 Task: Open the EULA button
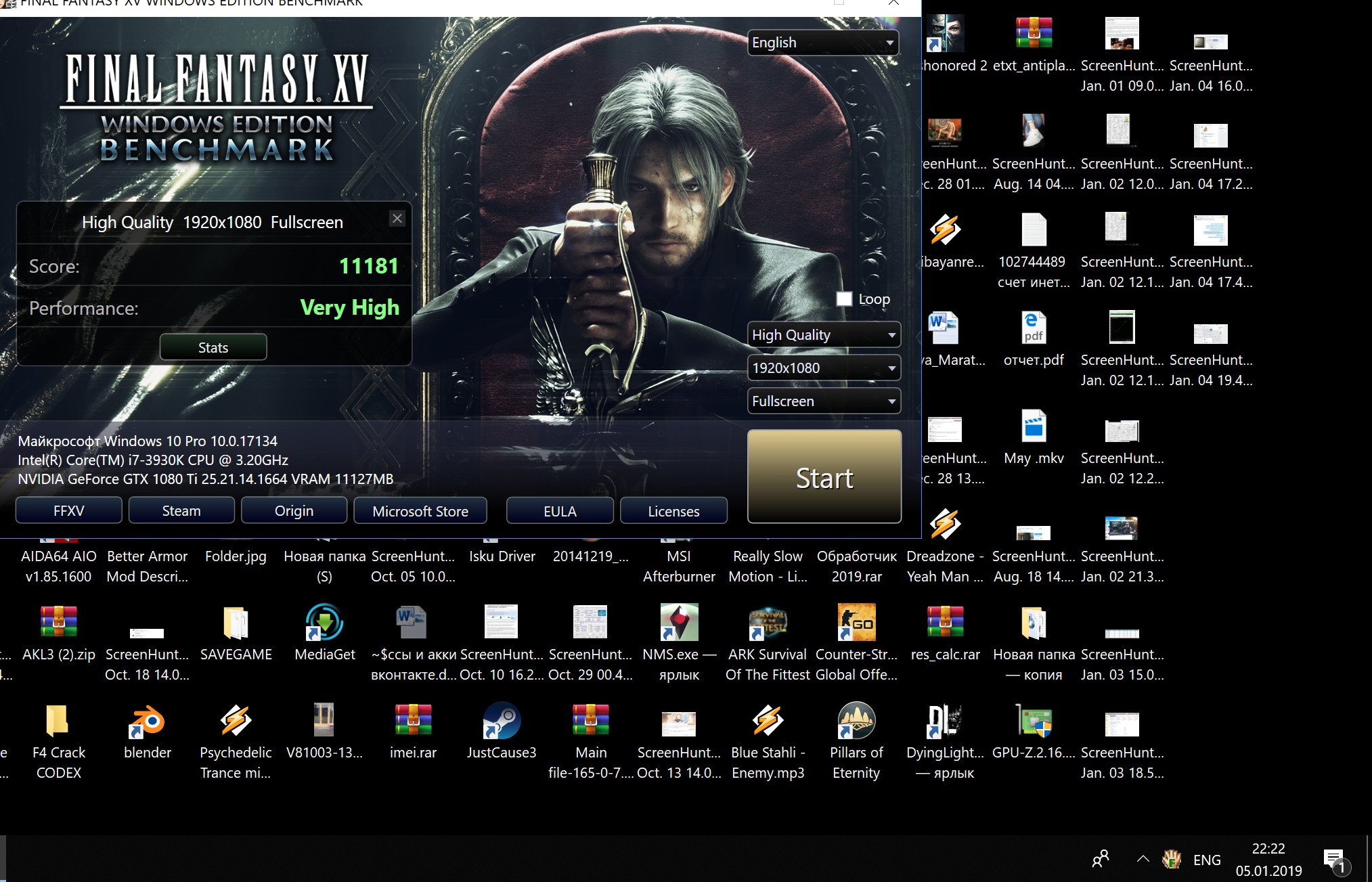[x=560, y=511]
